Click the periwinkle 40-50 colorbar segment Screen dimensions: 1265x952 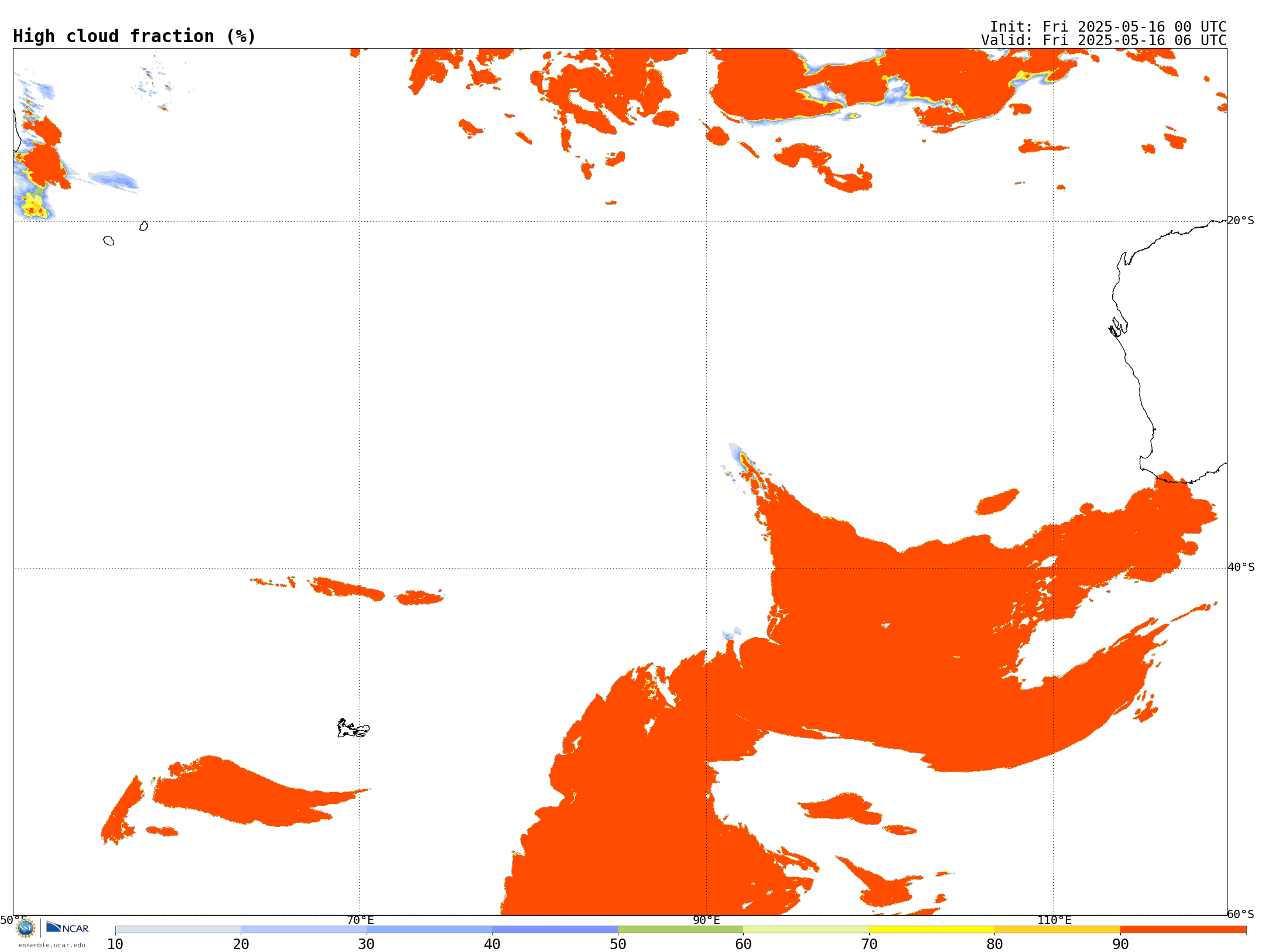point(555,930)
